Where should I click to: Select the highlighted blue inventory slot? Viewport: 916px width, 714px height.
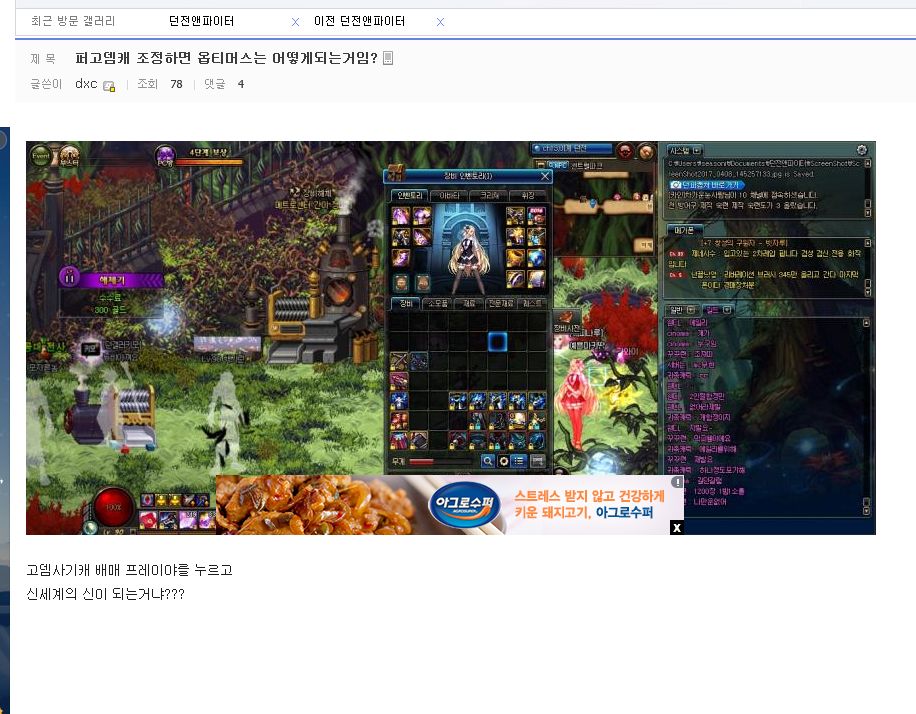tap(497, 341)
